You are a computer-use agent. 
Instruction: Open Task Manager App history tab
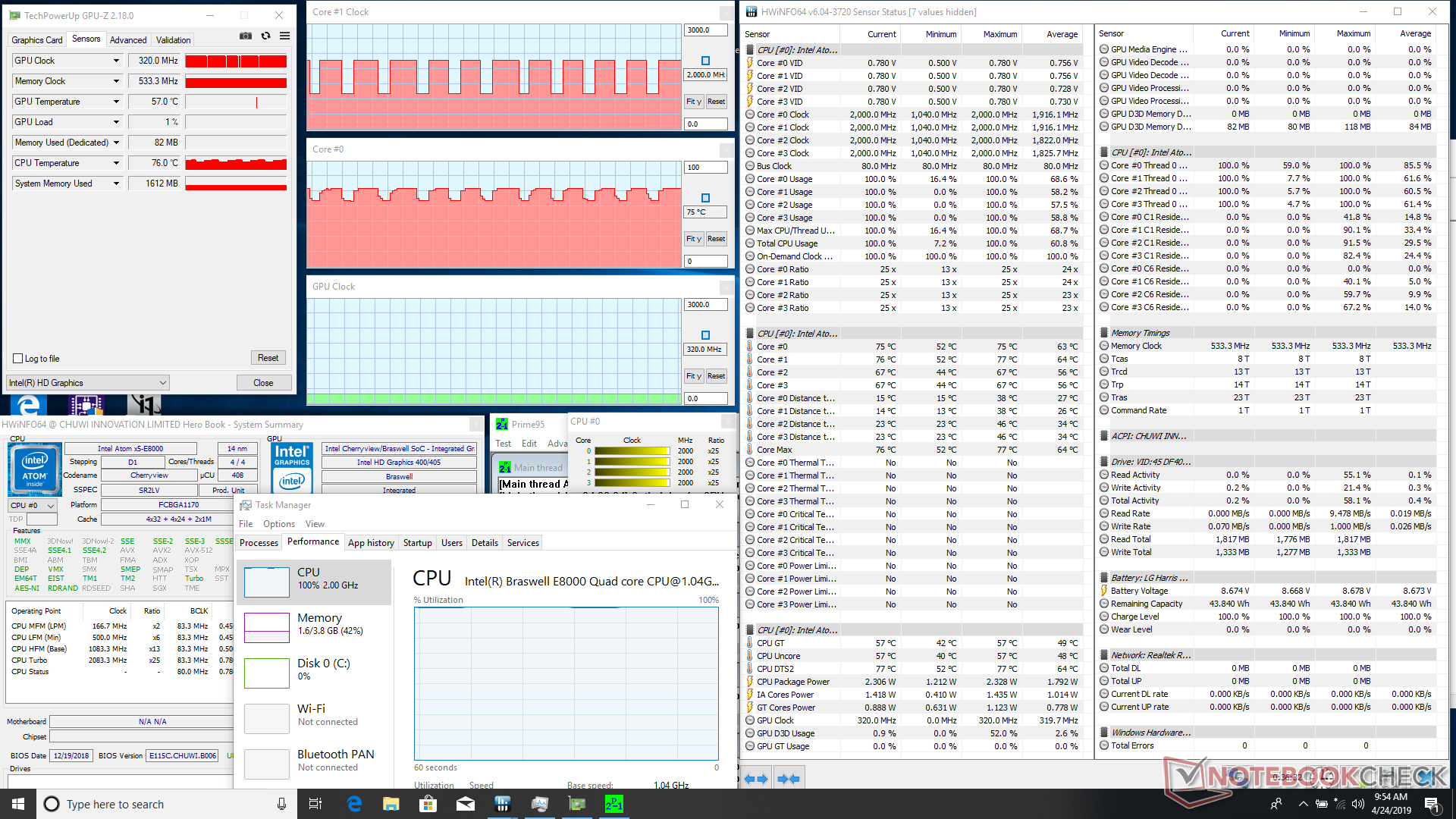[x=371, y=543]
